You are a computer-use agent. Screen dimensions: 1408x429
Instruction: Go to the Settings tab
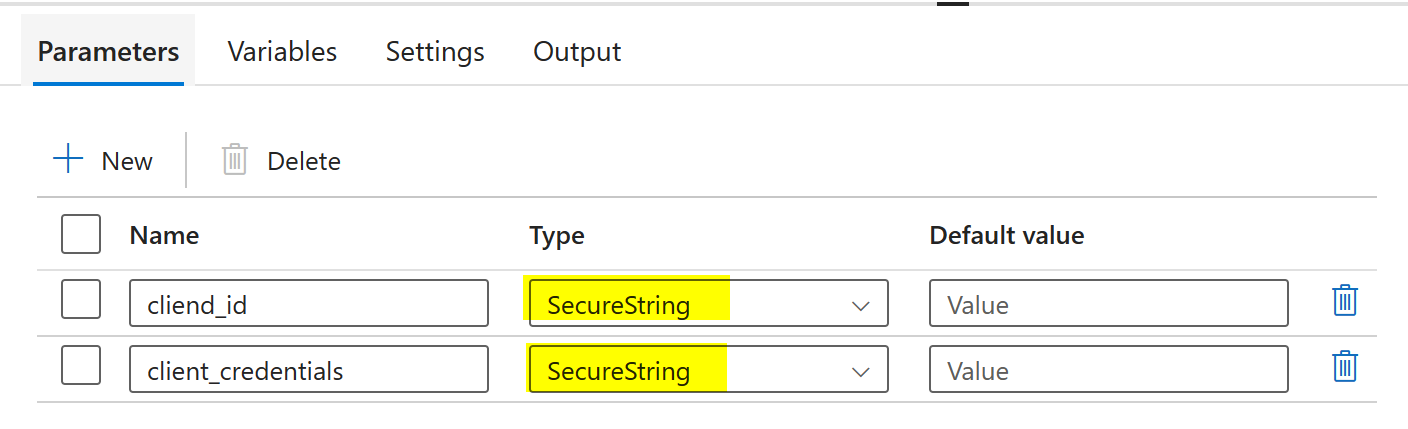click(435, 52)
